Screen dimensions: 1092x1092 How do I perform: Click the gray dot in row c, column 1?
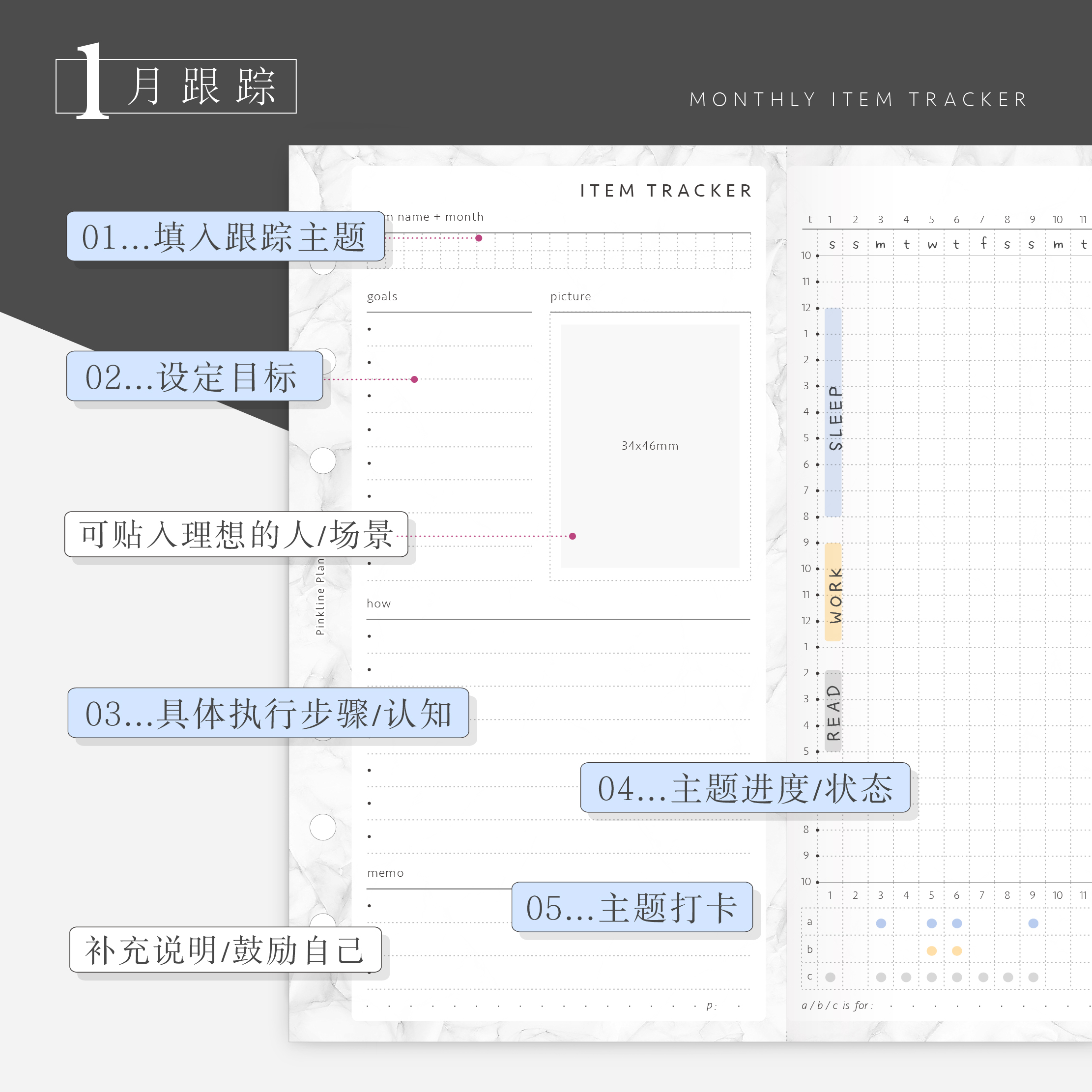[831, 977]
